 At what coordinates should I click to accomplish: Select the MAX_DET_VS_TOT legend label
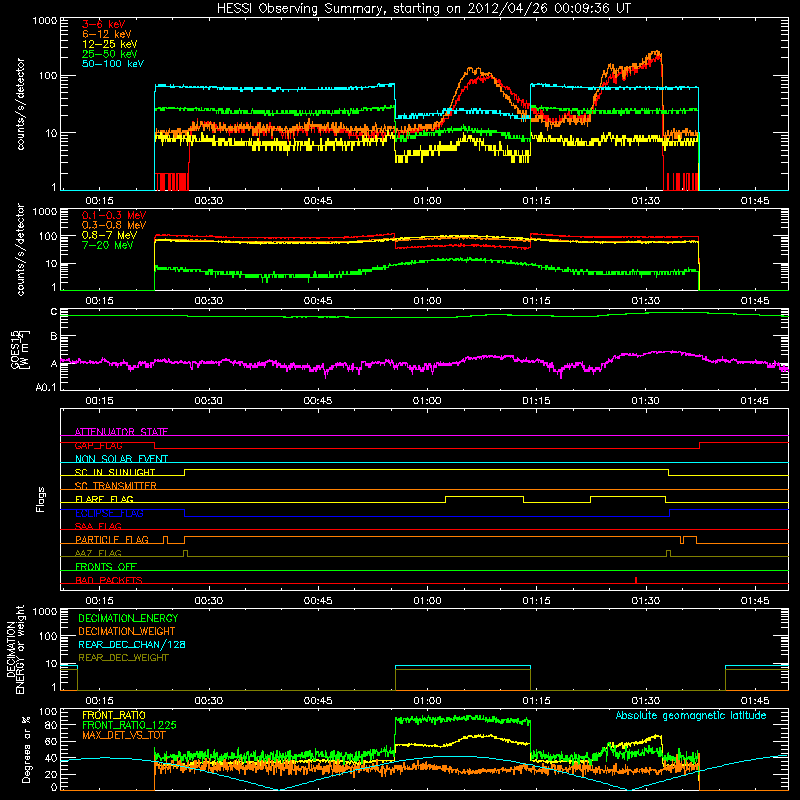tap(124, 735)
